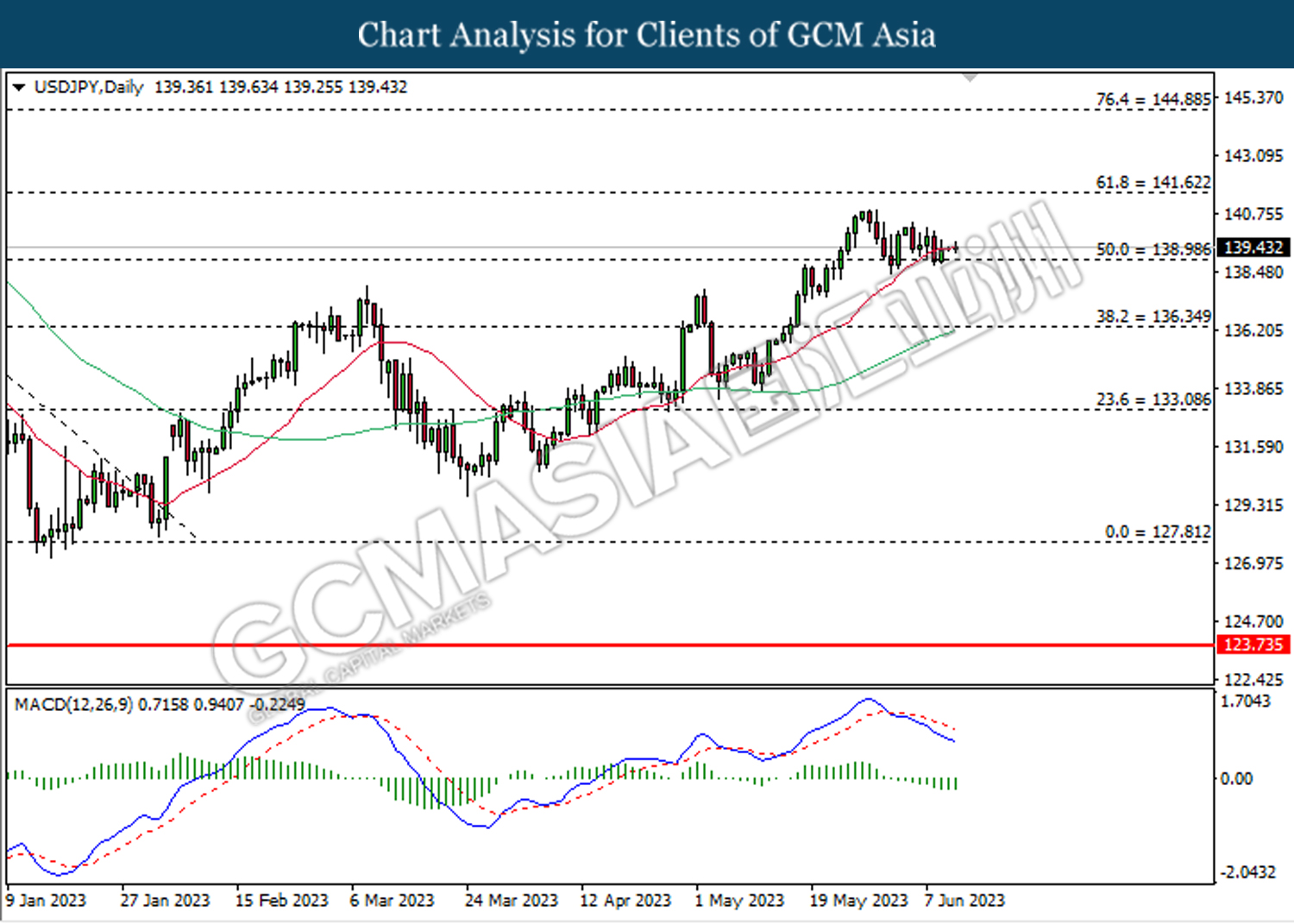Click the 140.755 price axis value
The height and width of the screenshot is (924, 1294).
pyautogui.click(x=1253, y=214)
